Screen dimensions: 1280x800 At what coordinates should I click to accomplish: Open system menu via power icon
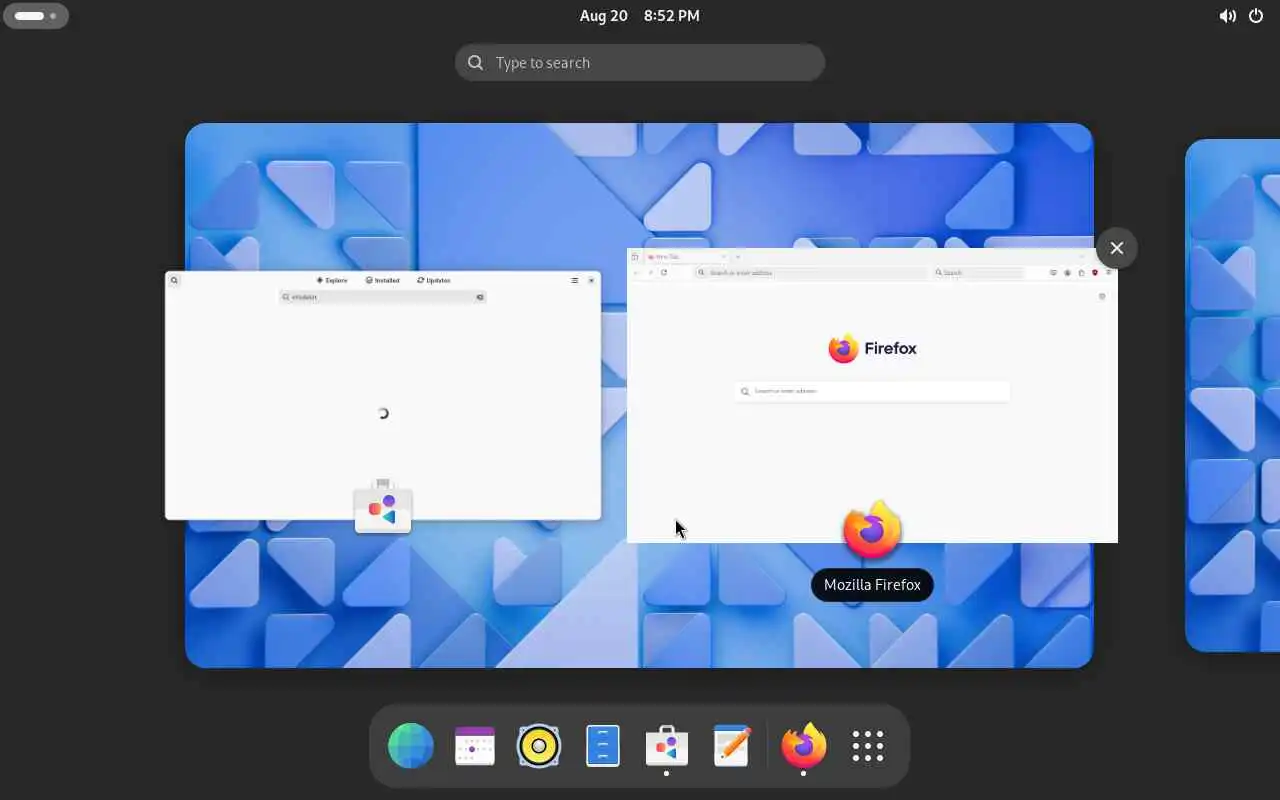[x=1256, y=16]
